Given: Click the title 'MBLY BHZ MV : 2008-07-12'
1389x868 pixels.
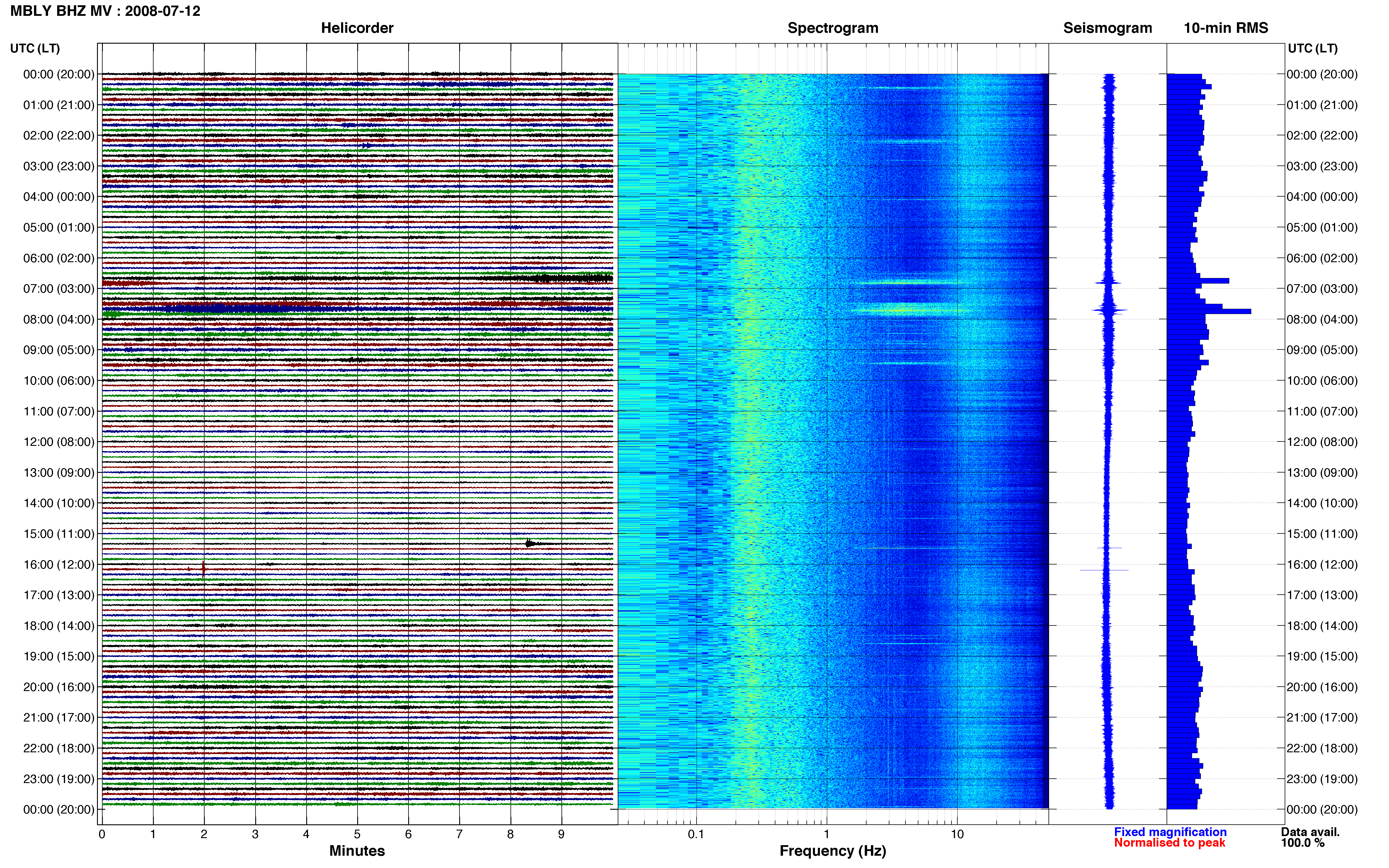Looking at the screenshot, I should tap(105, 11).
